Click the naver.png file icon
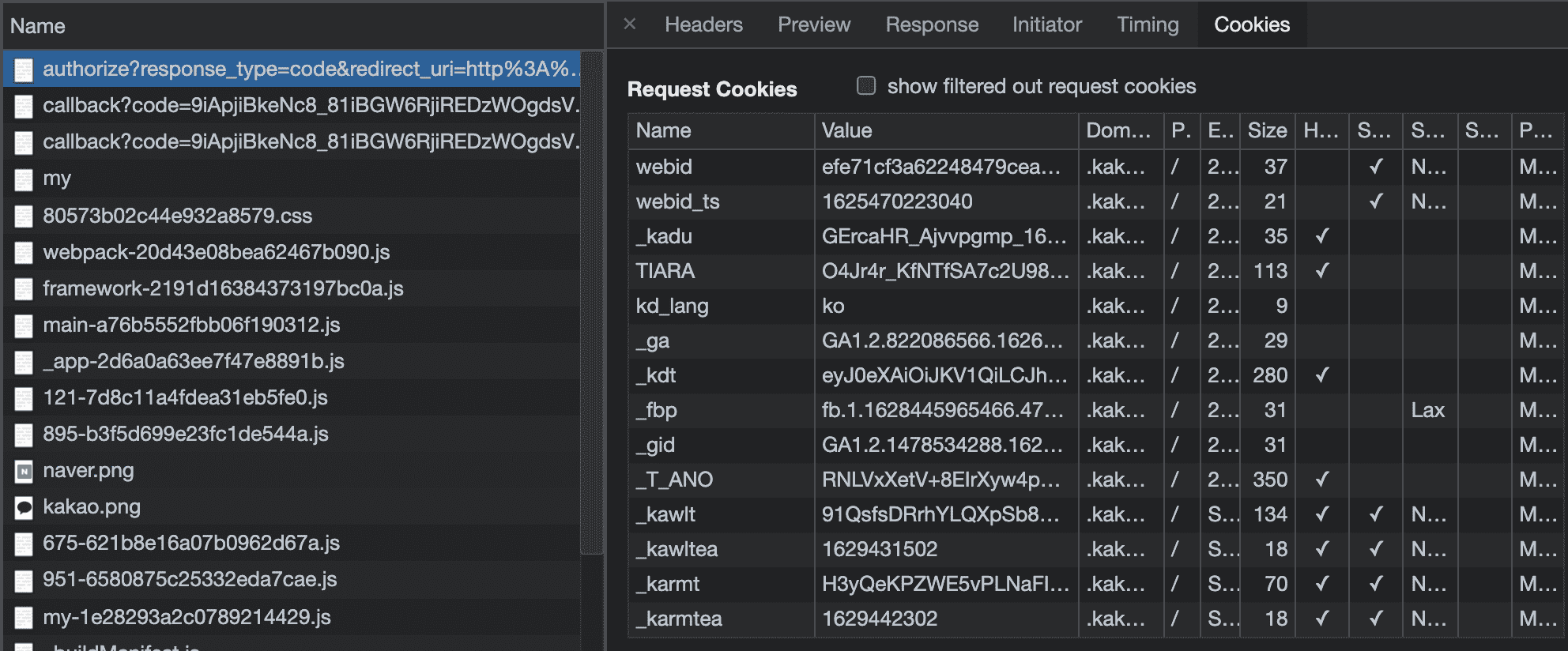Image resolution: width=1568 pixels, height=651 pixels. tap(24, 472)
